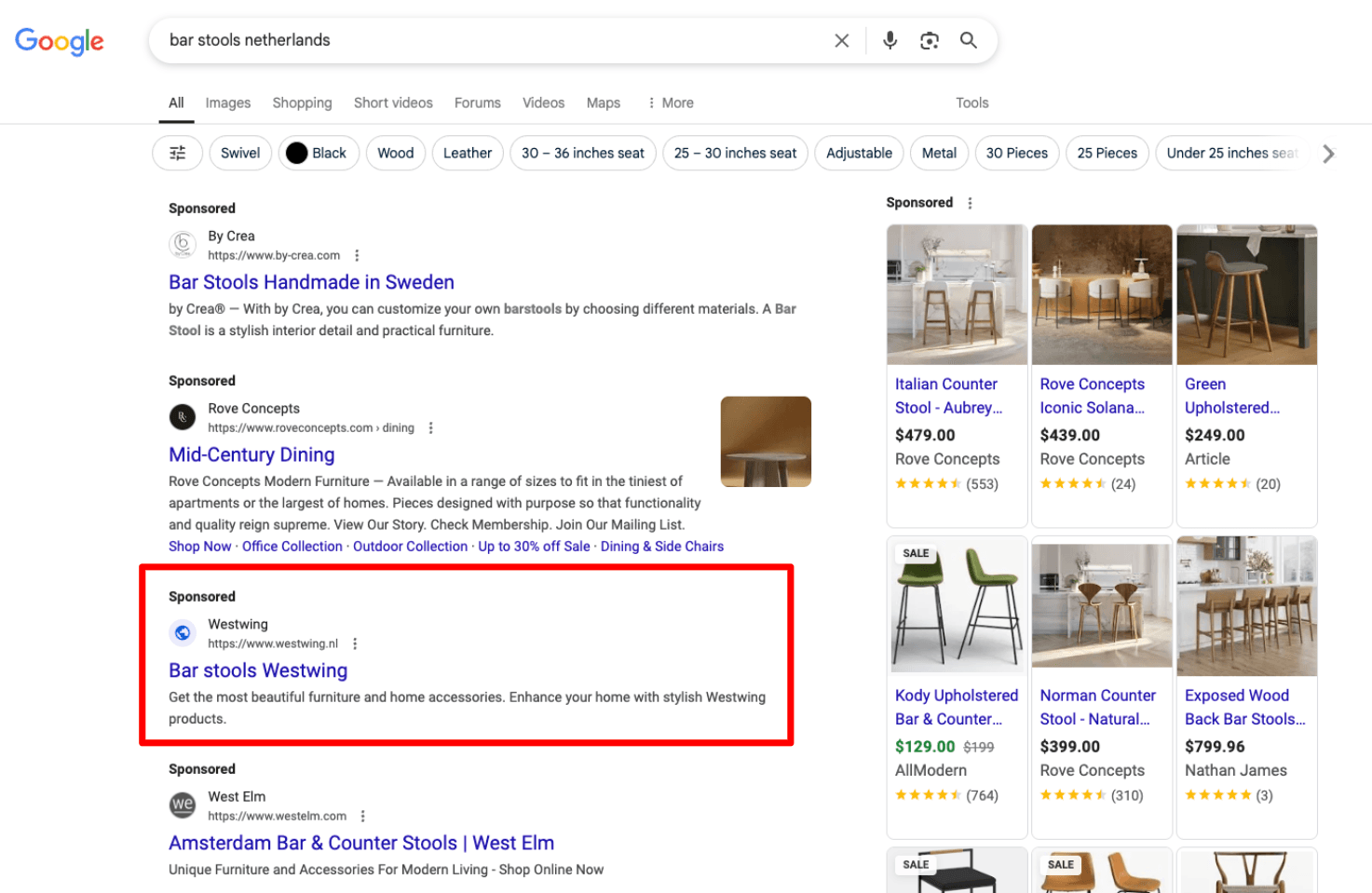Viewport: 1372px width, 893px height.
Task: Go to Google homepage via logo
Action: 60,41
